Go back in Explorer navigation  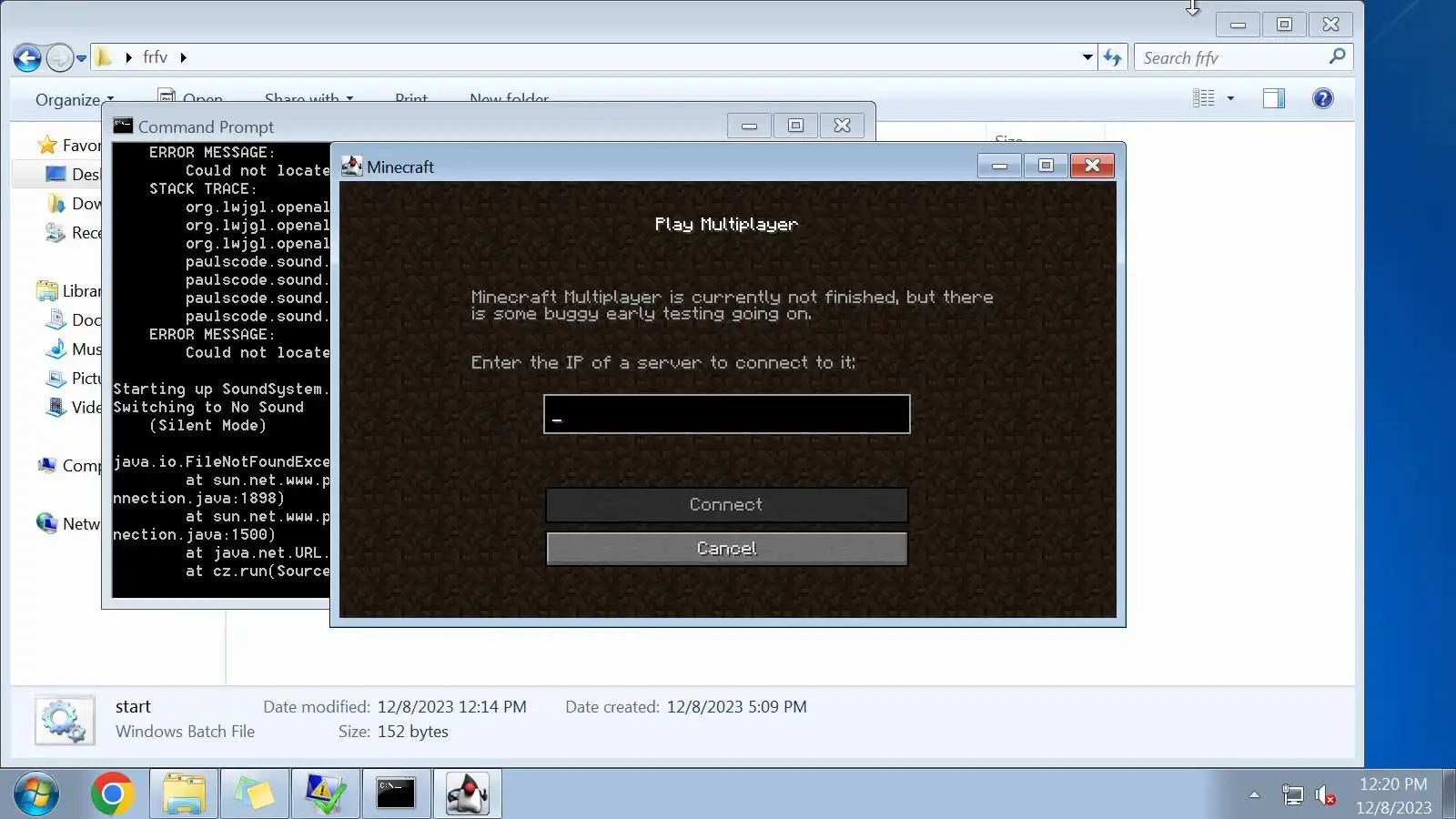tap(27, 58)
